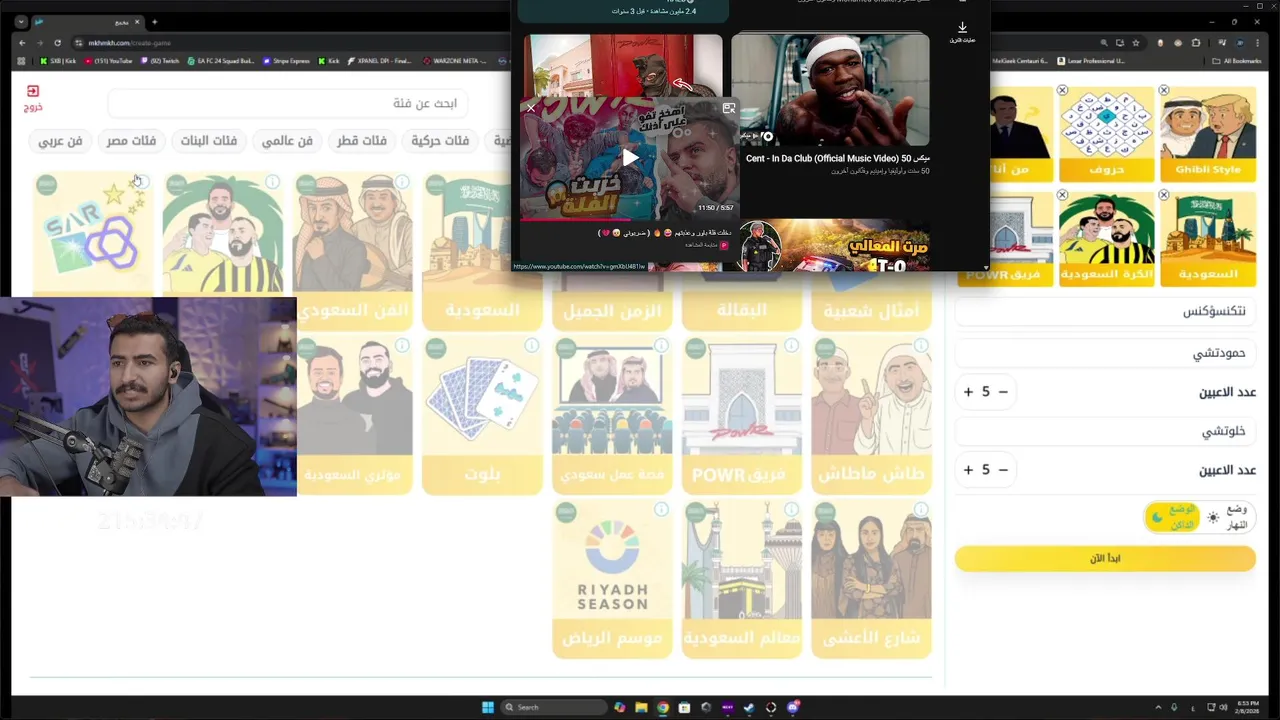Select the فئات قطر category chip
1280x720 pixels.
point(361,141)
